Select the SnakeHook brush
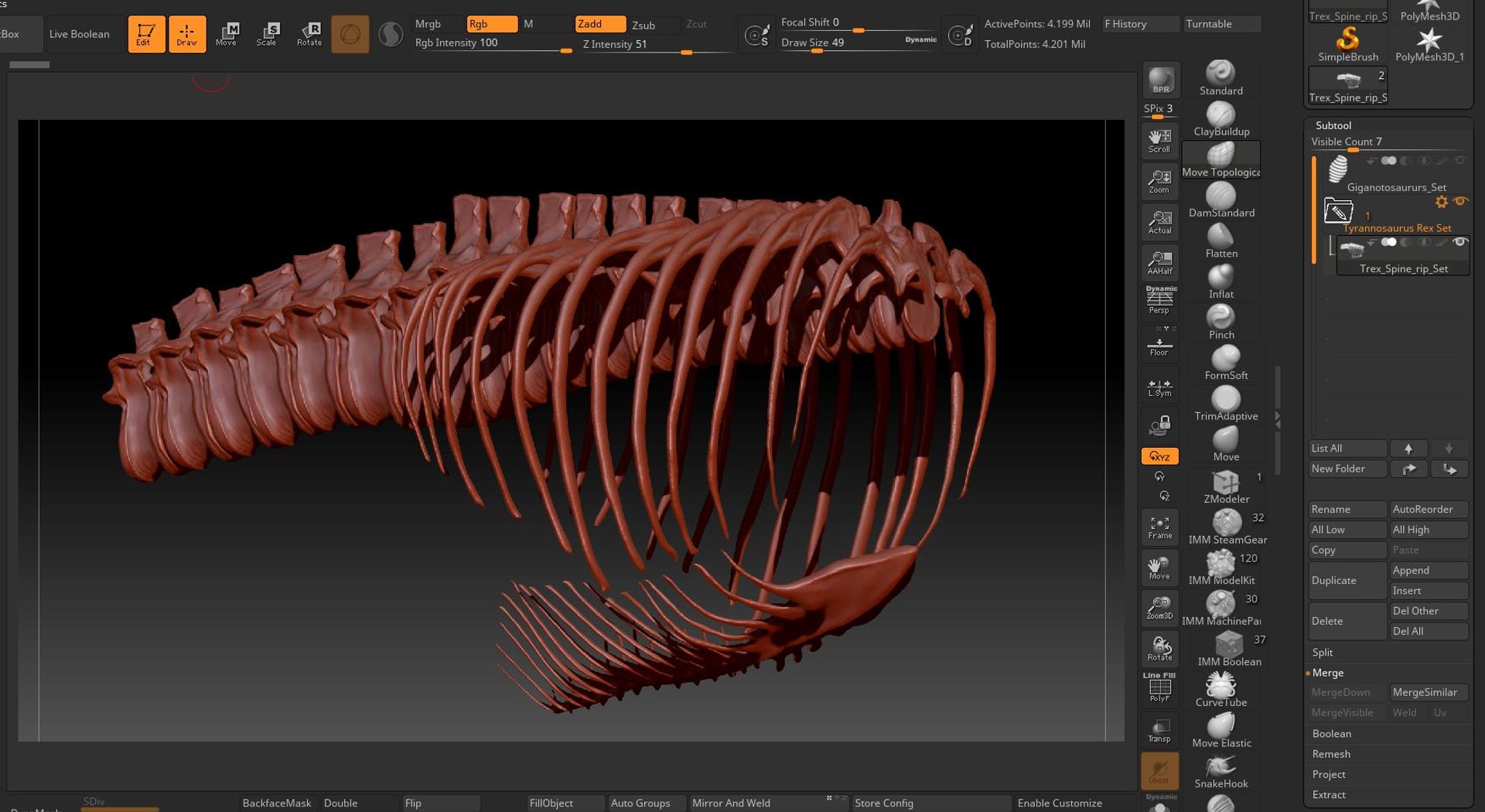 [1220, 771]
